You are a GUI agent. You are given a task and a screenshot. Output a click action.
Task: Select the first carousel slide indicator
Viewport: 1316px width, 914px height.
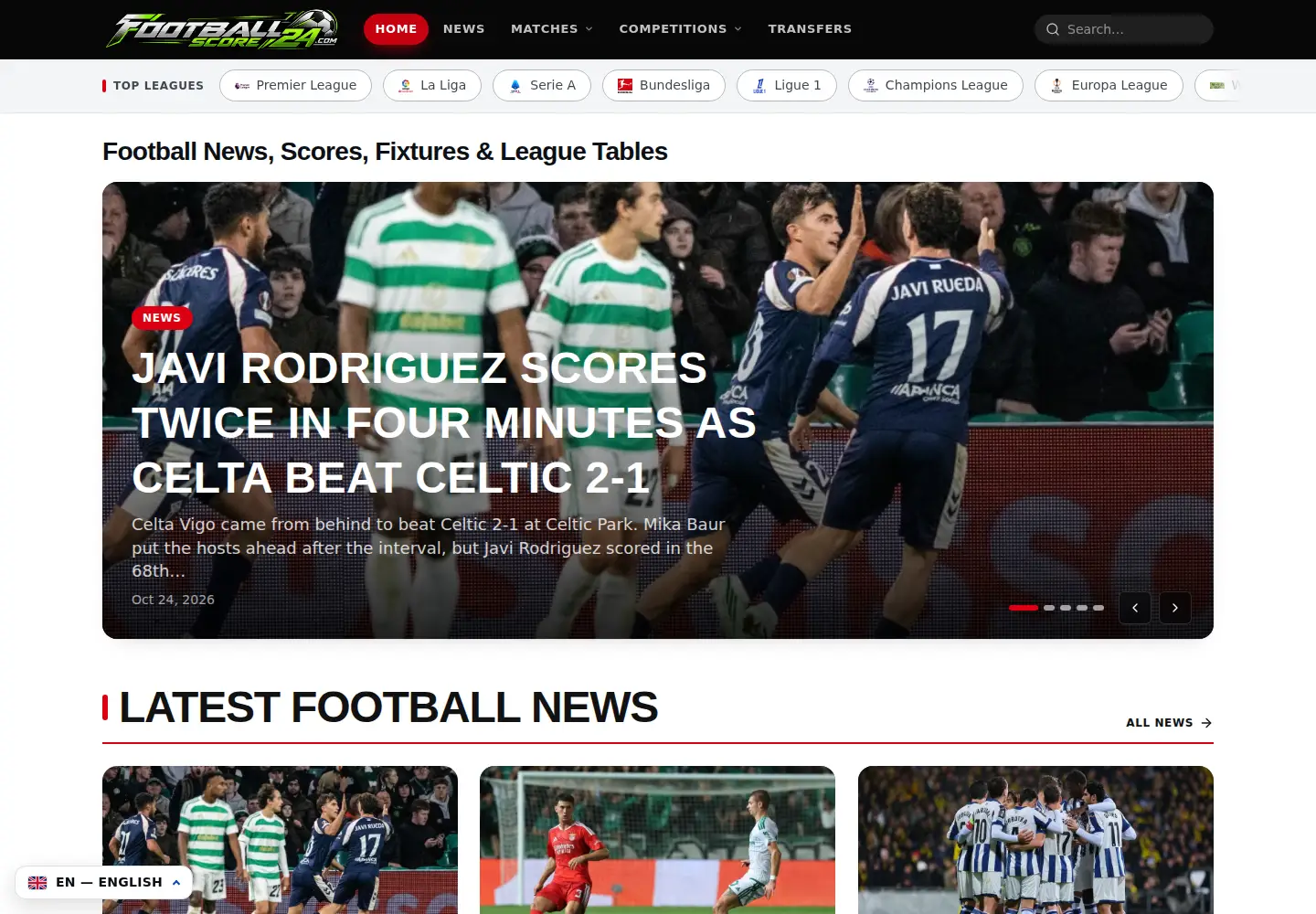pos(1024,608)
